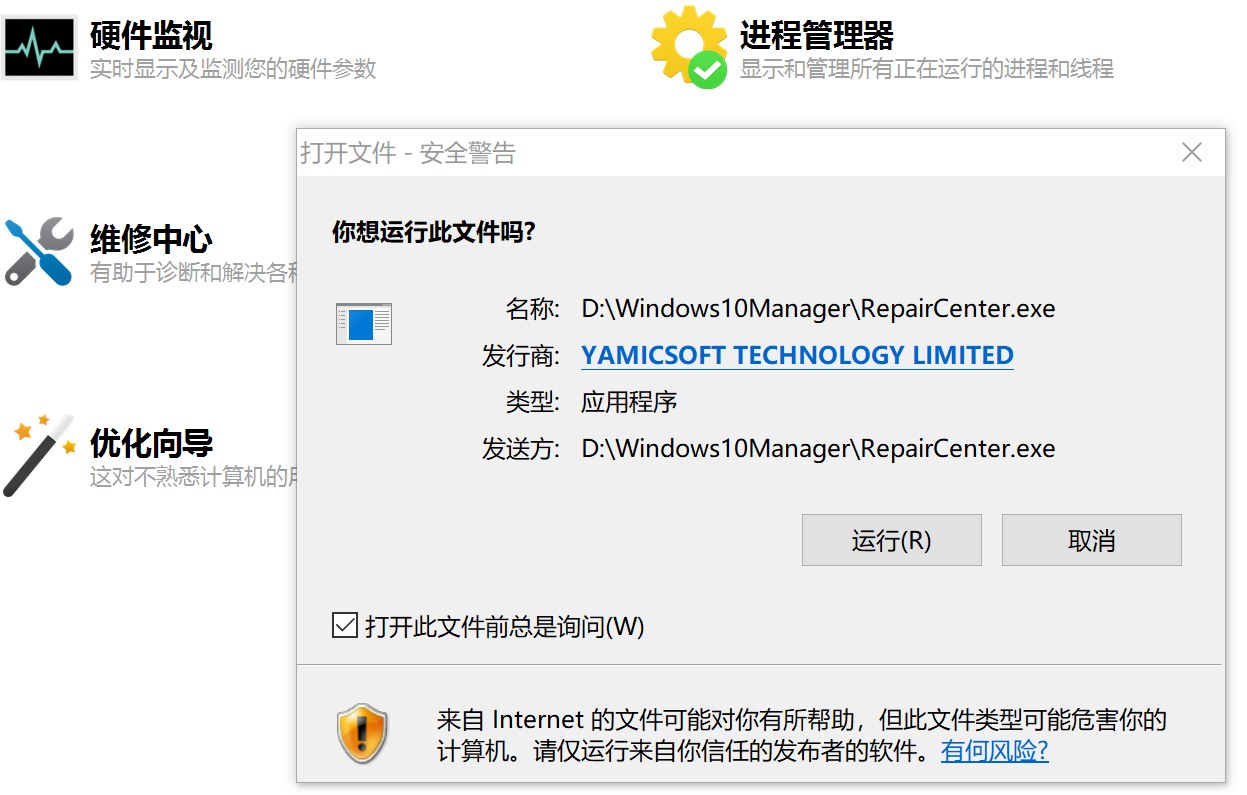
Task: Select the 硬件监视 title text
Action: click(x=151, y=36)
